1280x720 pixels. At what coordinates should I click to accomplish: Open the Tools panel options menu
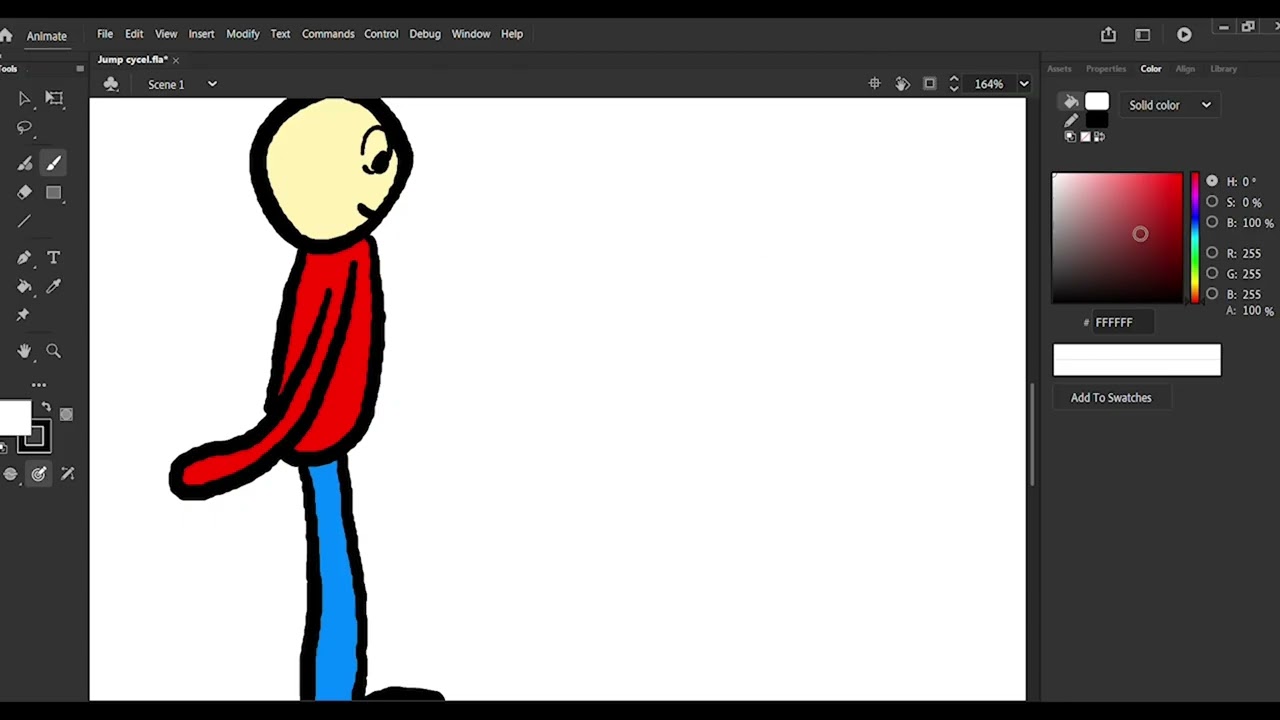click(x=80, y=69)
